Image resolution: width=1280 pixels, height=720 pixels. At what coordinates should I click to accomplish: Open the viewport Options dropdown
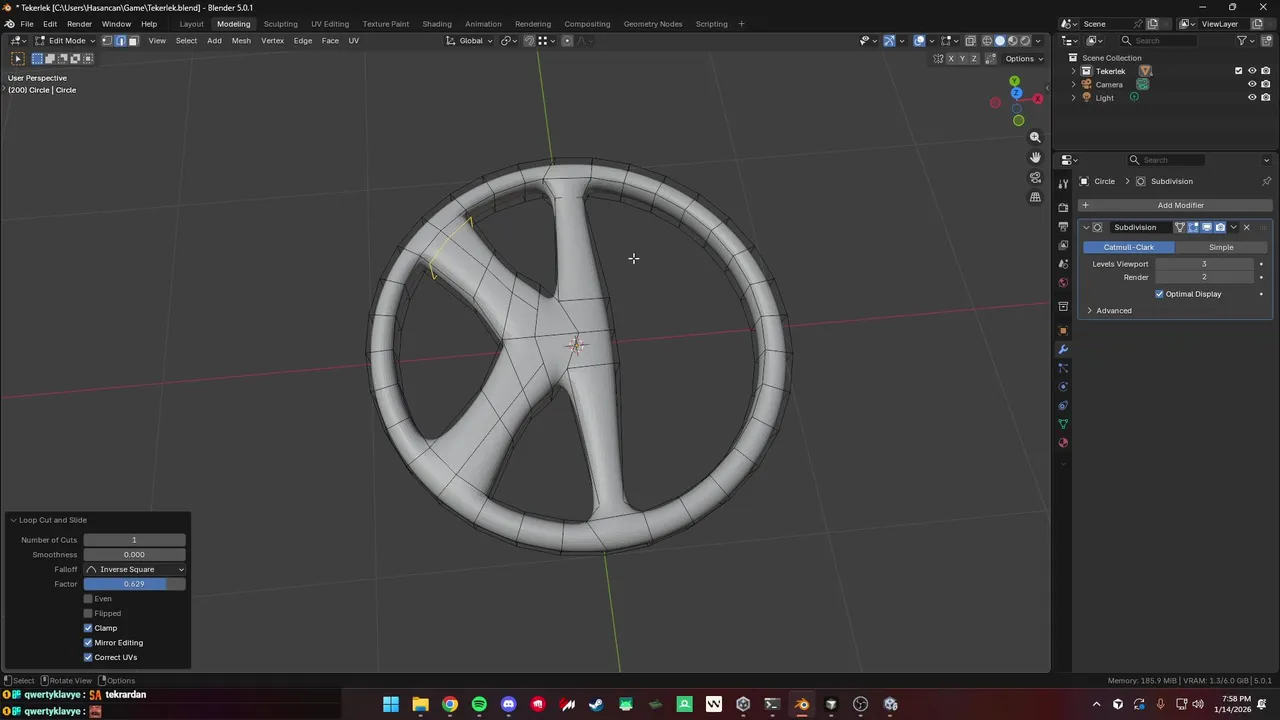1024,59
